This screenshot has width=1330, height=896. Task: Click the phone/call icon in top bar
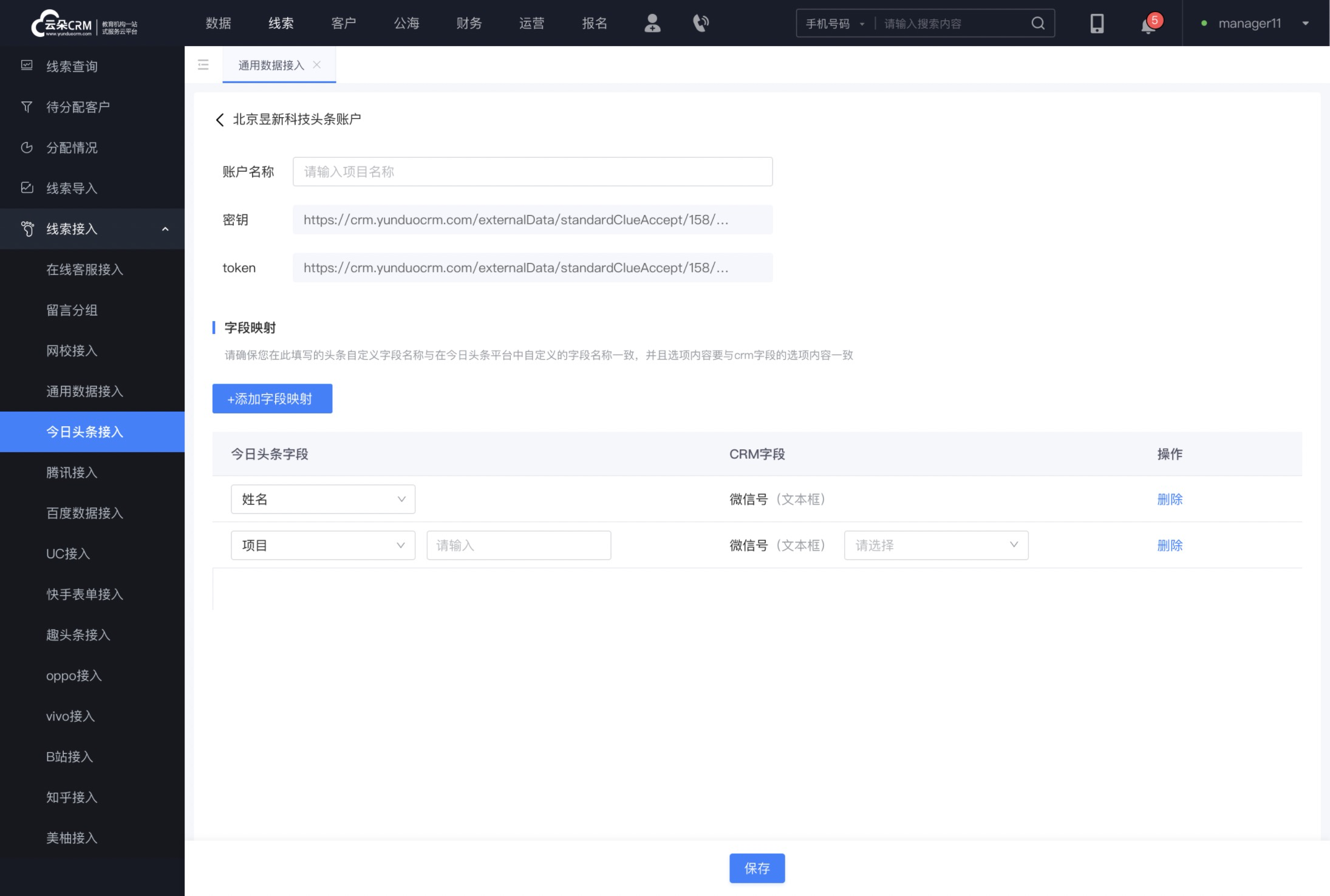coord(702,22)
